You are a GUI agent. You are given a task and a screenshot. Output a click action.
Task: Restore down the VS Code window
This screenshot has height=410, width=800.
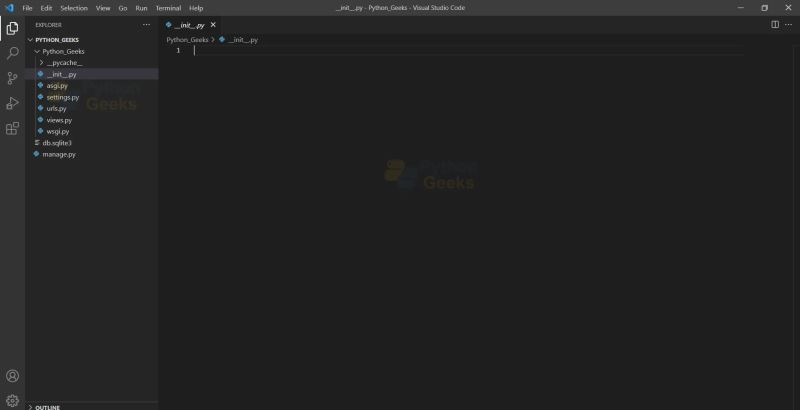764,8
